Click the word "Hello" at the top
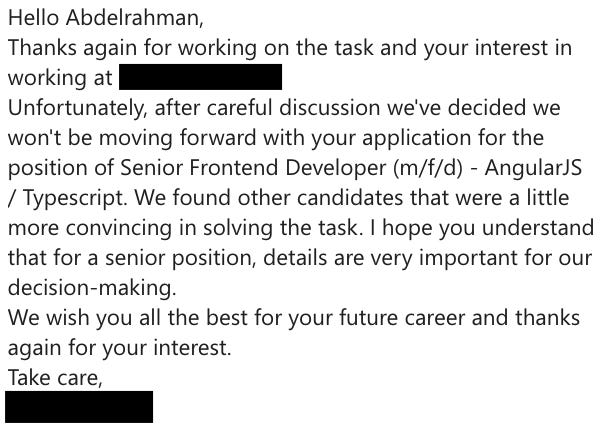 click(x=33, y=18)
